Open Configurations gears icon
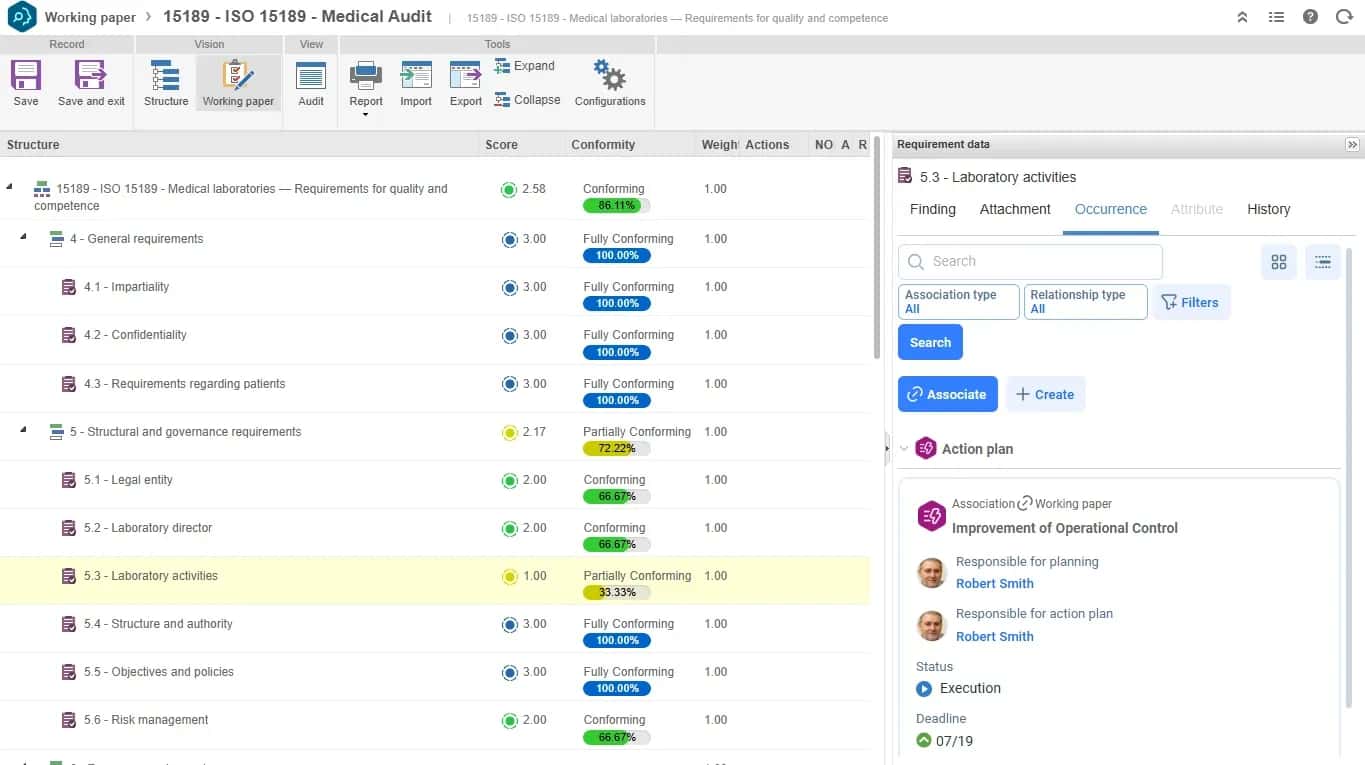This screenshot has height=765, width=1365. (x=609, y=75)
